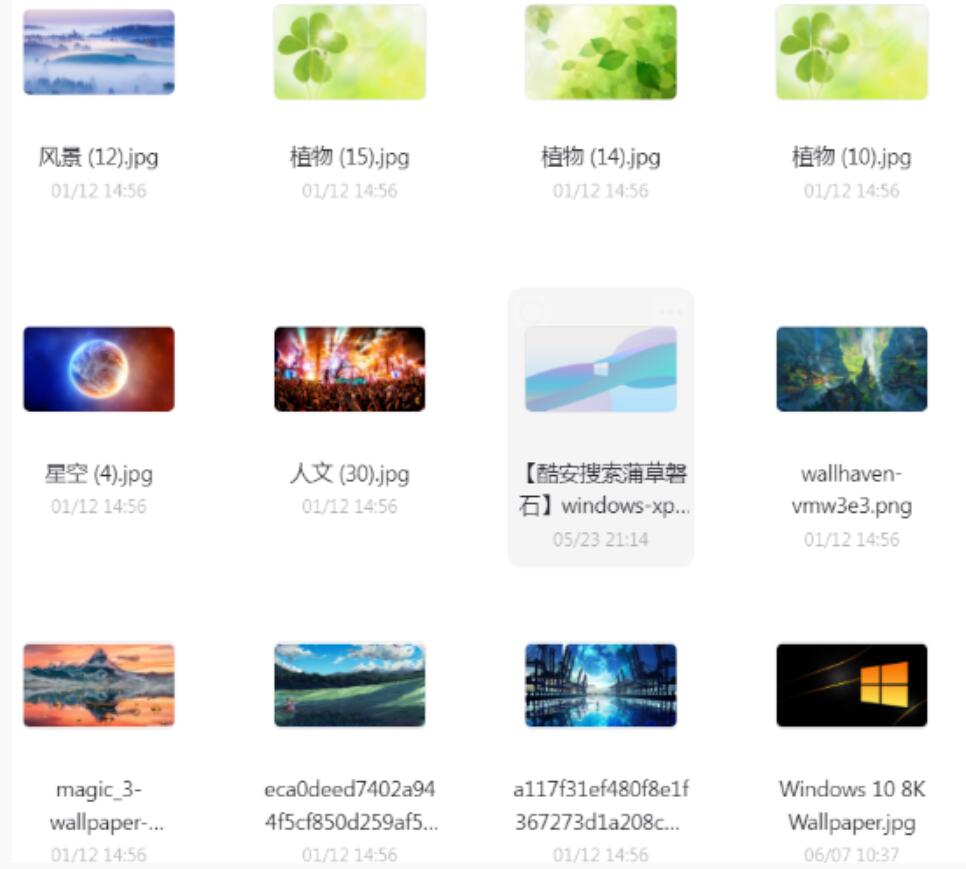Select the 植物 (15).jpg clover image
The width and height of the screenshot is (966, 869).
point(349,52)
